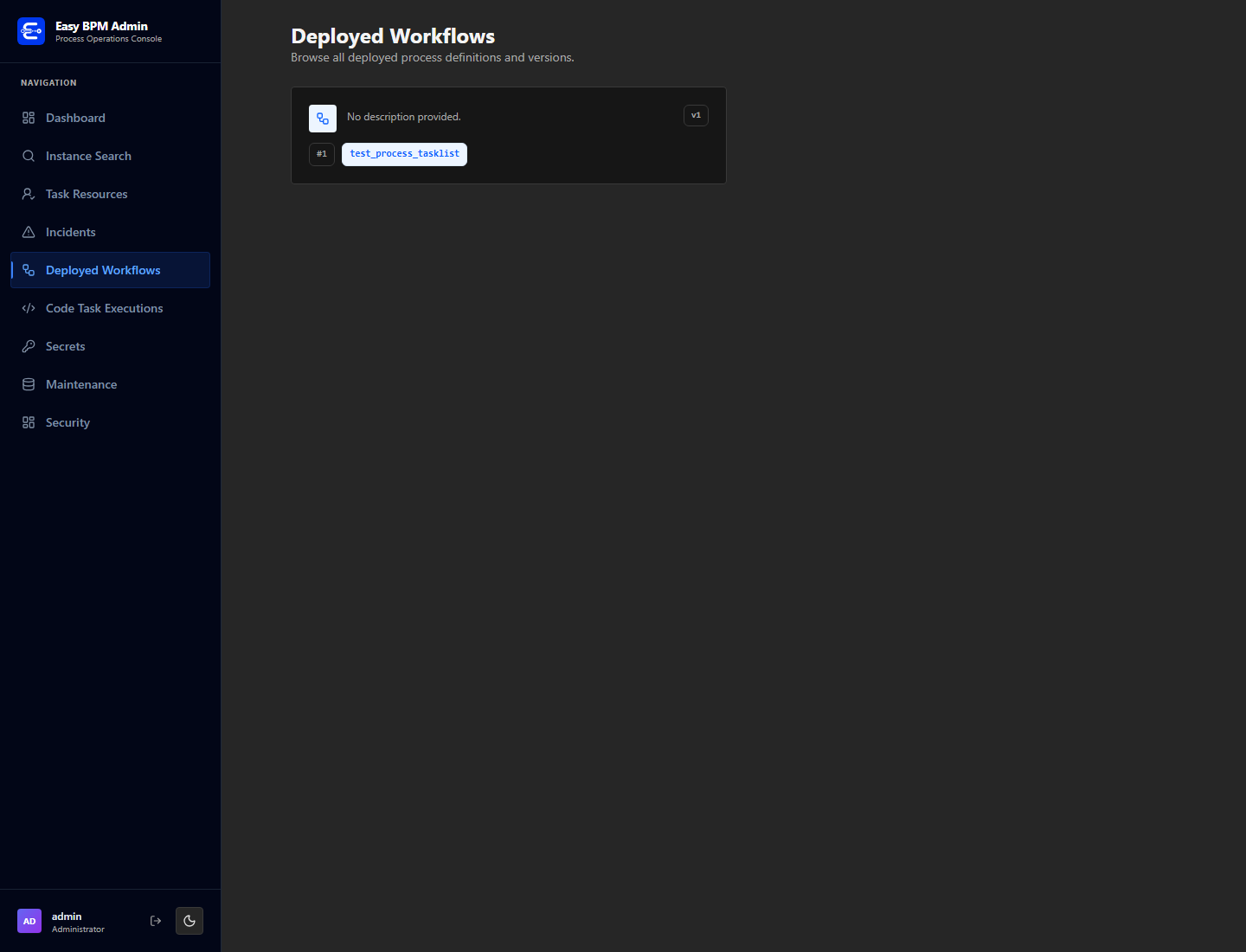Click the logout icon next to admin
This screenshot has height=952, width=1246.
pyautogui.click(x=156, y=921)
